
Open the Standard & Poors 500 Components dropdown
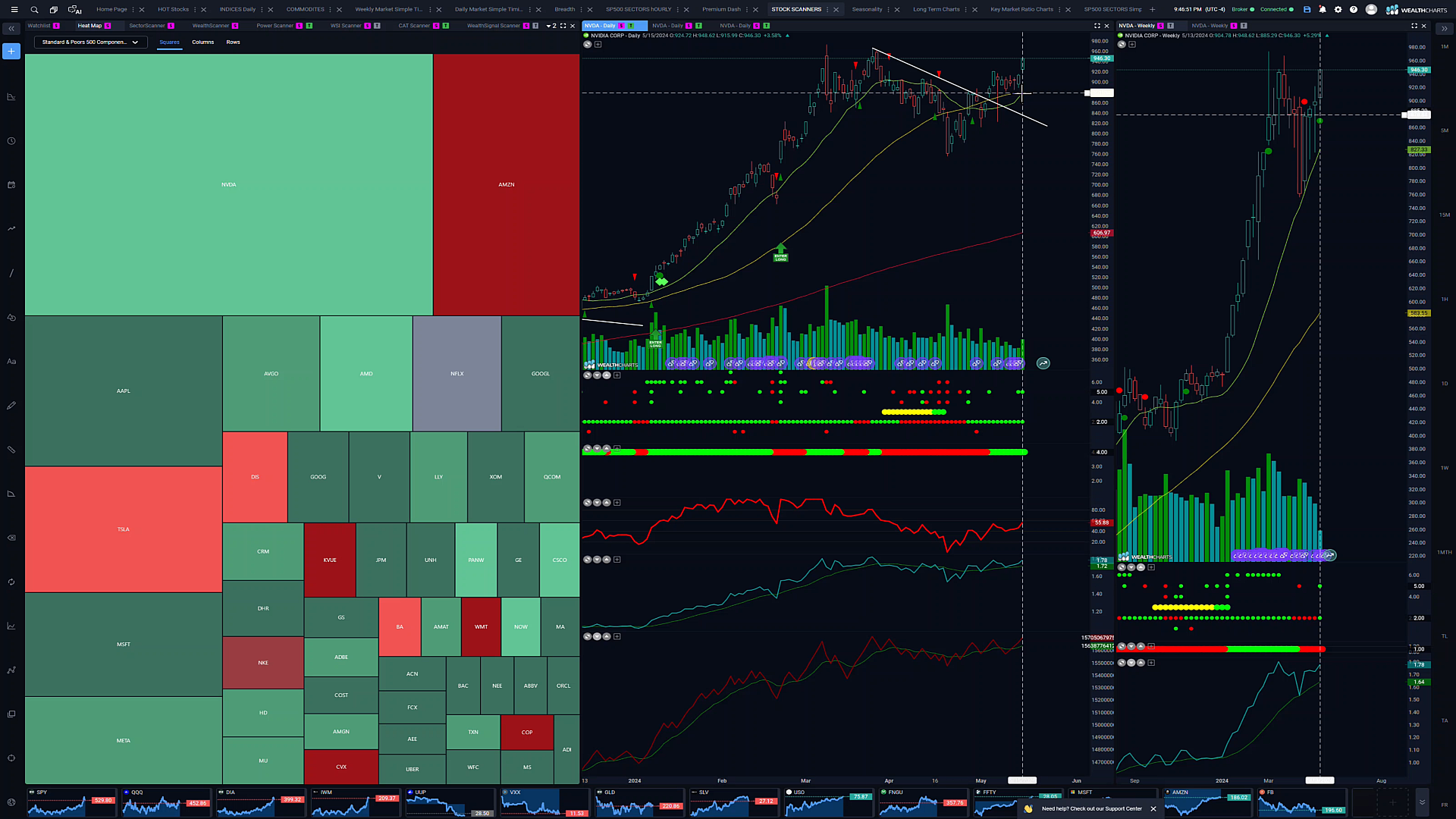(90, 42)
